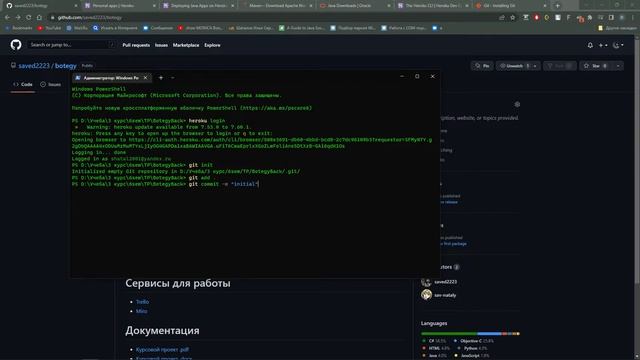Open the saved2223 owner link
The width and height of the screenshot is (640, 360).
pos(34,66)
